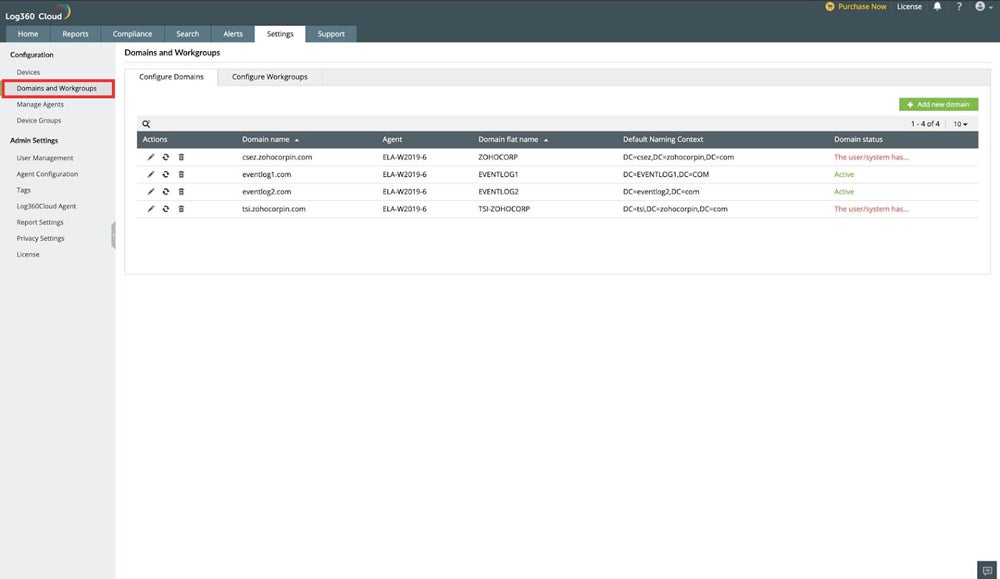Viewport: 1000px width, 579px height.
Task: Delete the tsi.zohocorpin.com domain
Action: pyautogui.click(x=181, y=208)
